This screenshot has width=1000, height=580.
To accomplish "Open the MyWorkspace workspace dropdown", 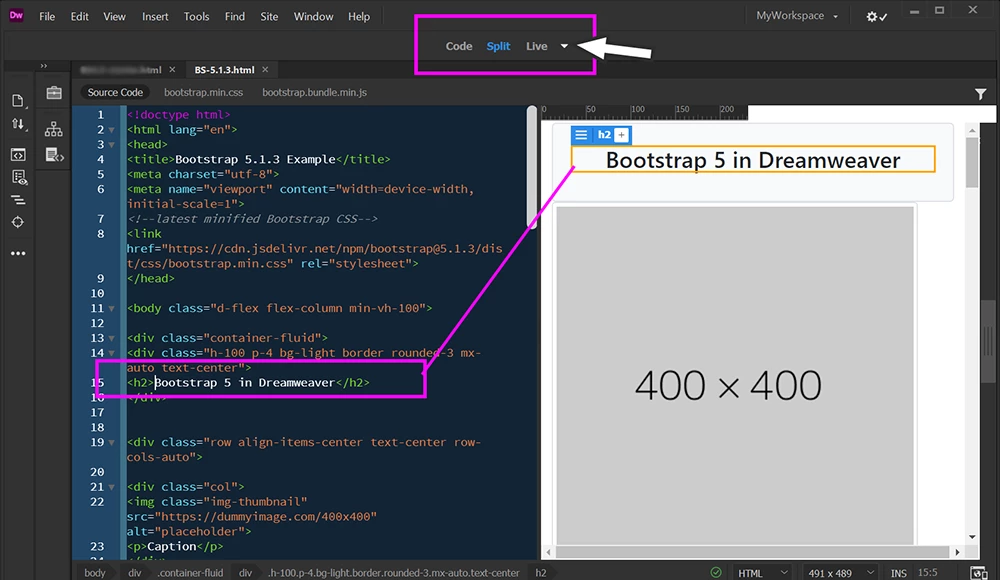I will 797,16.
